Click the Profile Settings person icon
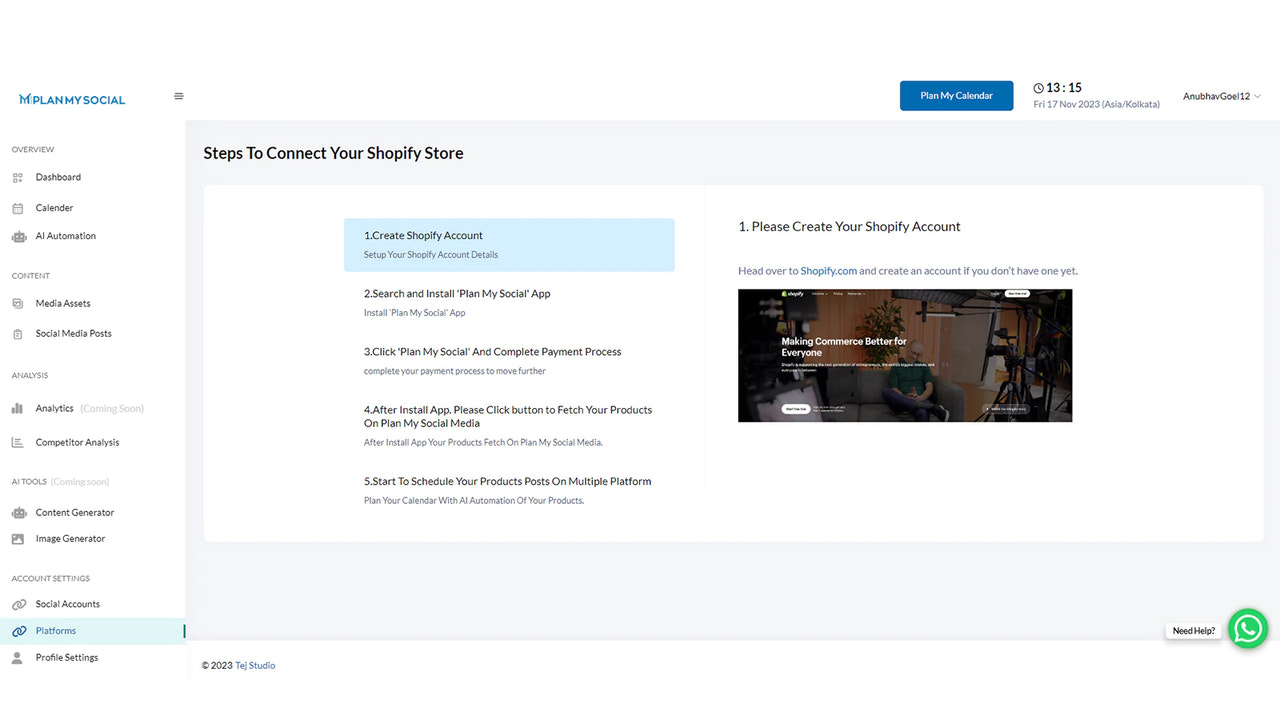Image resolution: width=1280 pixels, height=720 pixels. [x=17, y=658]
